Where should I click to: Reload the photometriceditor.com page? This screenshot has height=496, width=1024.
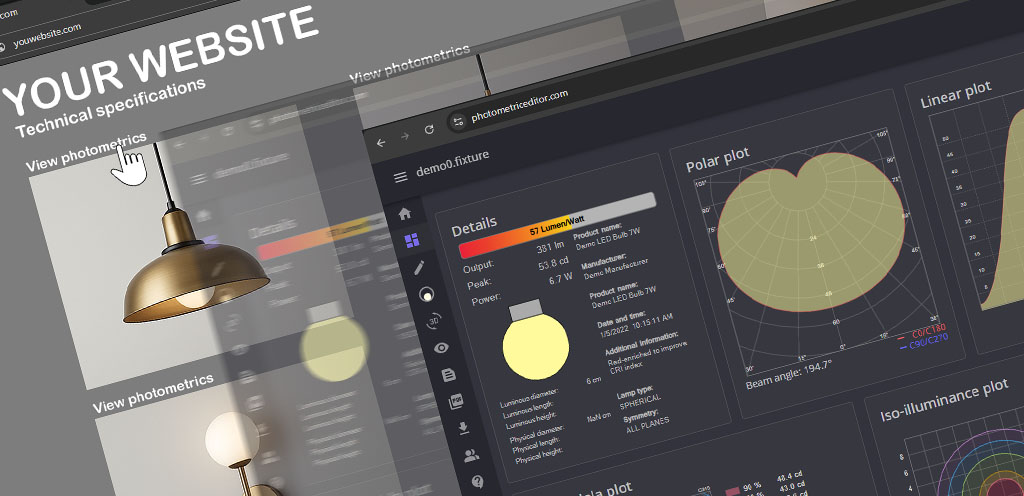pyautogui.click(x=429, y=129)
